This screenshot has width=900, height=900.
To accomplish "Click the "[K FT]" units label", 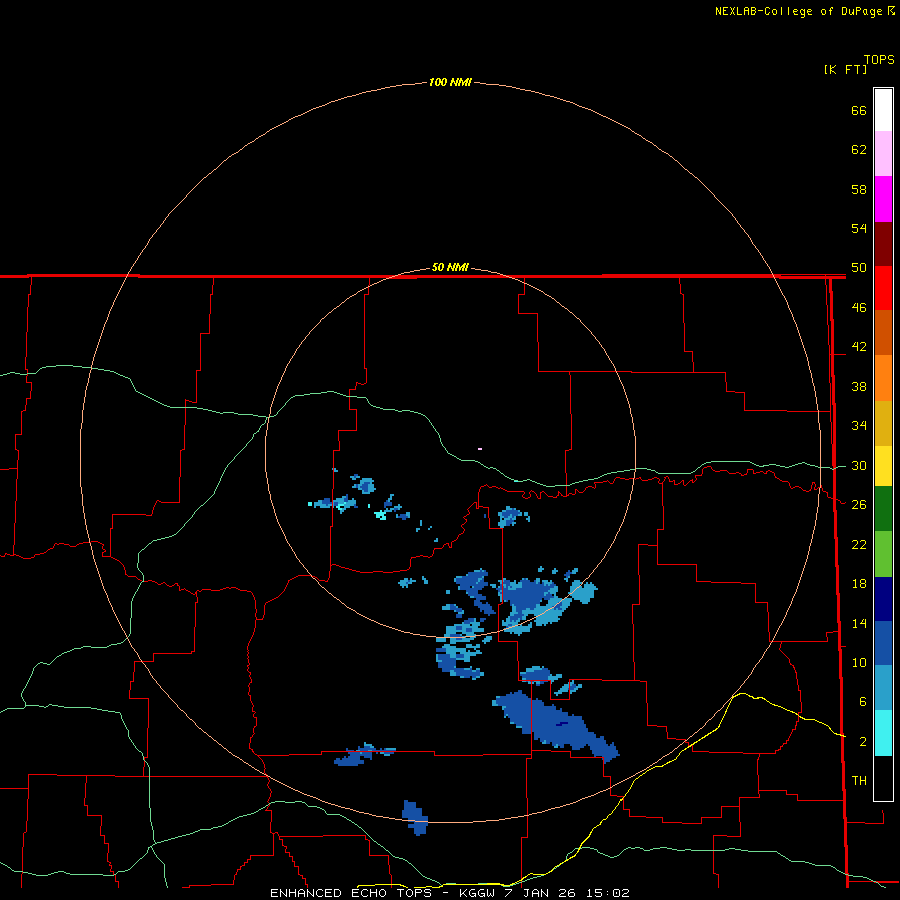I will pos(845,69).
